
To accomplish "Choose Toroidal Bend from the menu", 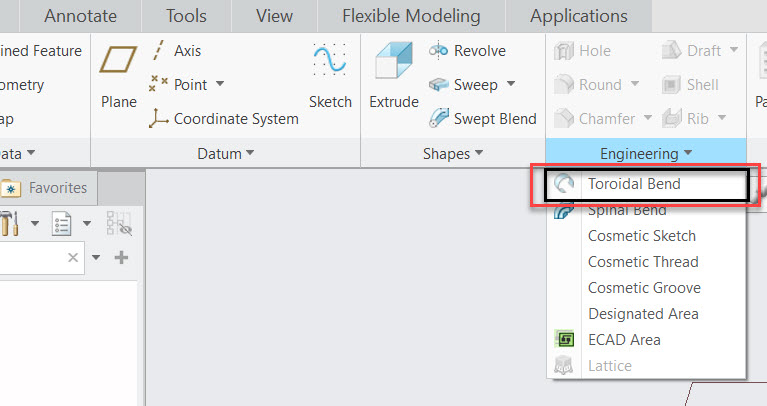I will [634, 184].
